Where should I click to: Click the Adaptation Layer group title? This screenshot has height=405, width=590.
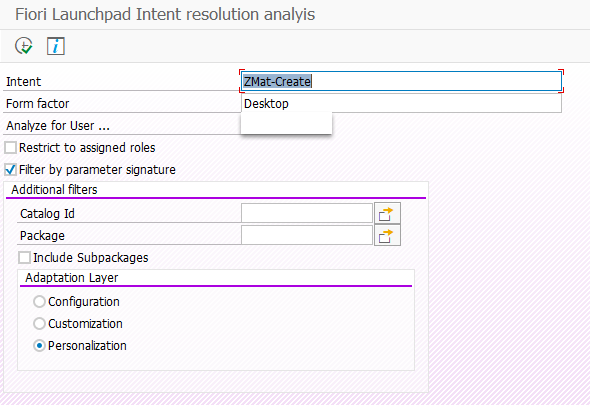click(x=71, y=278)
